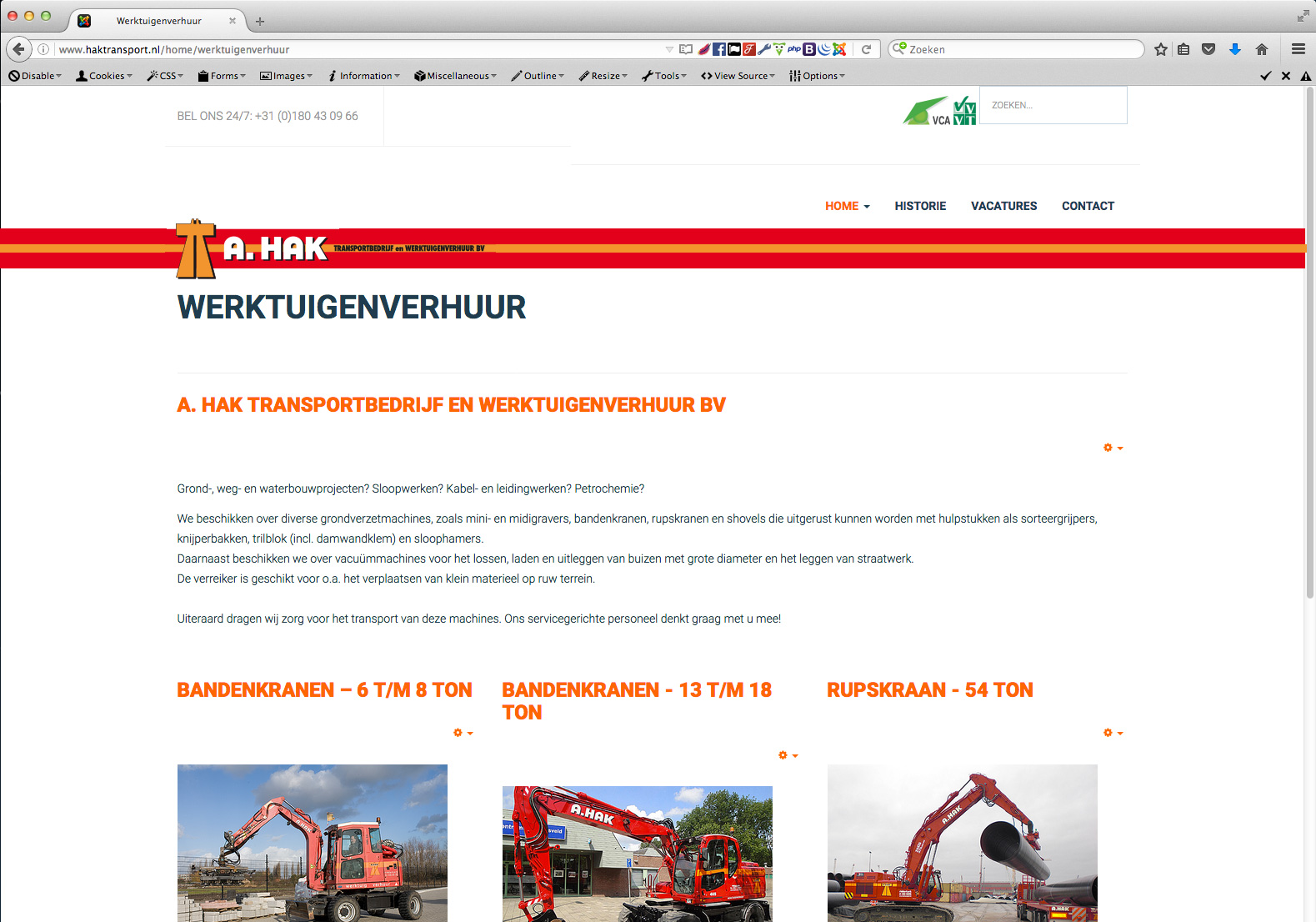The height and width of the screenshot is (922, 1316).
Task: Open the Bandenkranen - 13 t/m 18 ton heading
Action: (x=637, y=701)
